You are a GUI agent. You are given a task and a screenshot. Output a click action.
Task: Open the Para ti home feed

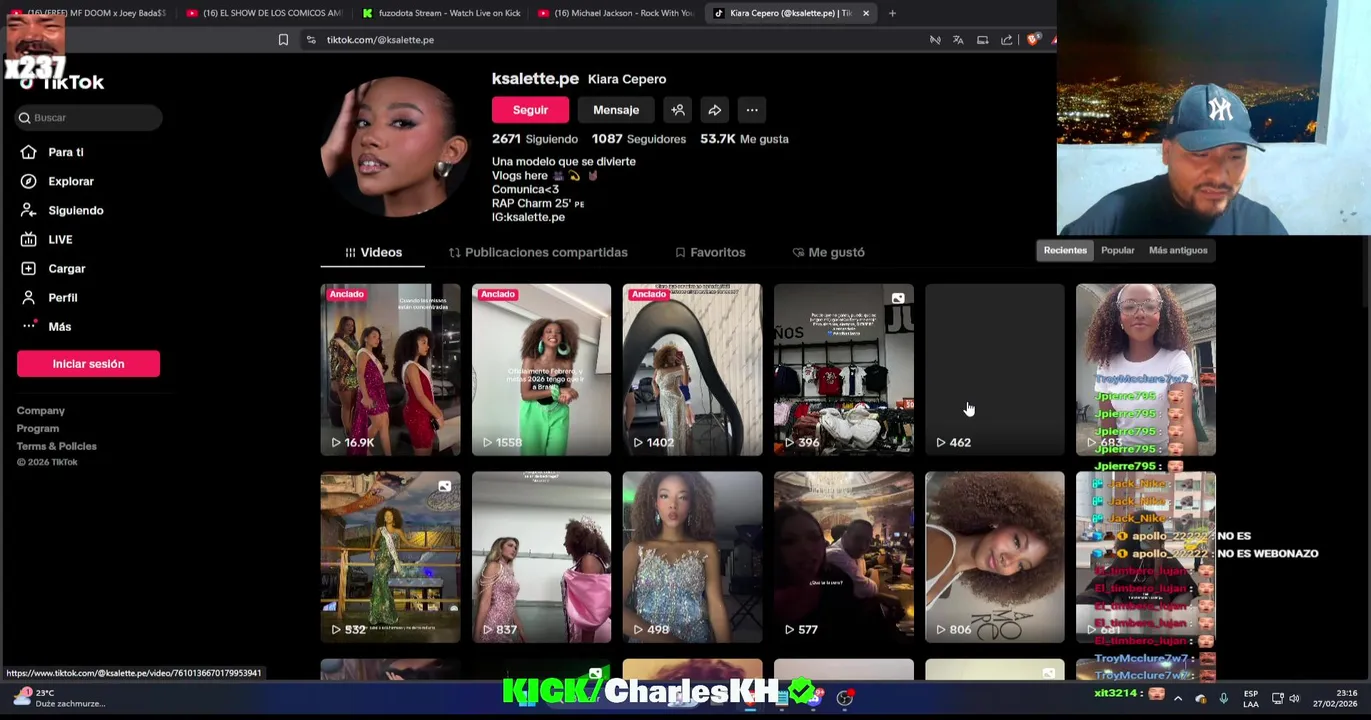click(x=65, y=152)
